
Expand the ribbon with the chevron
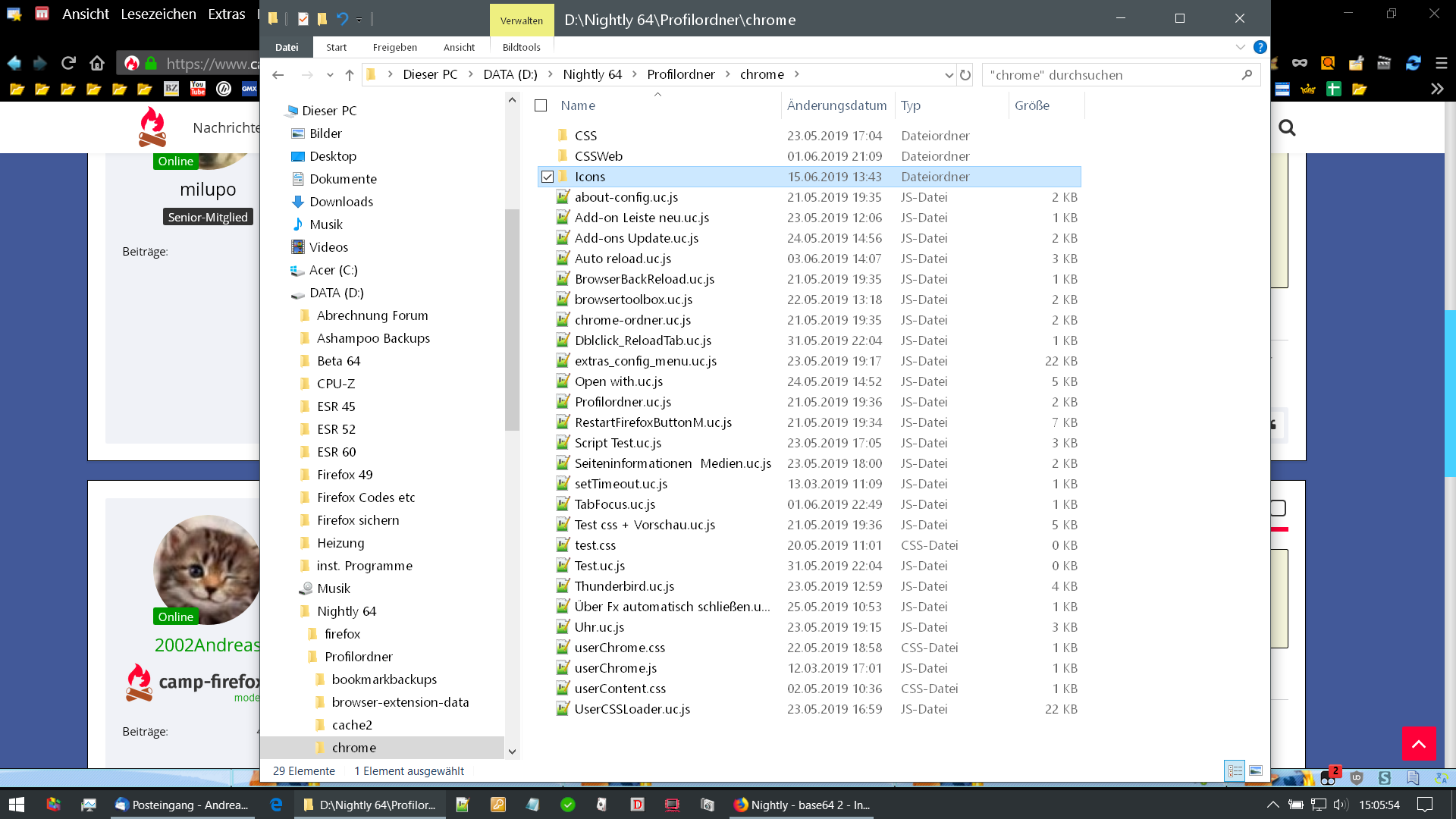tap(1240, 47)
